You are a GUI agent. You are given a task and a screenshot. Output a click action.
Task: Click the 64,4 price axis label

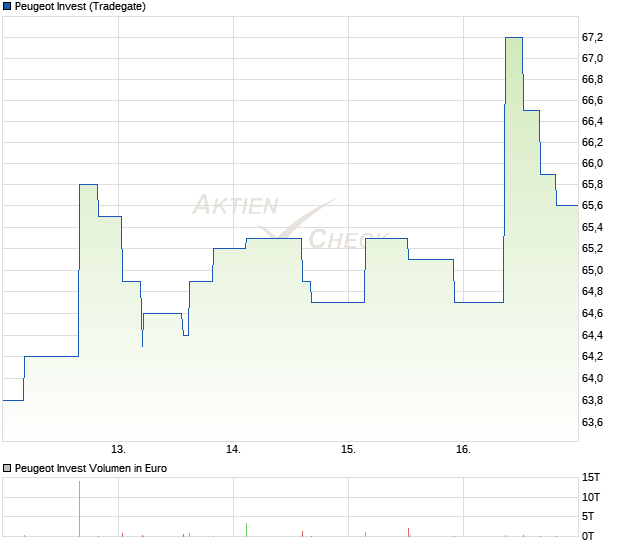pyautogui.click(x=592, y=335)
